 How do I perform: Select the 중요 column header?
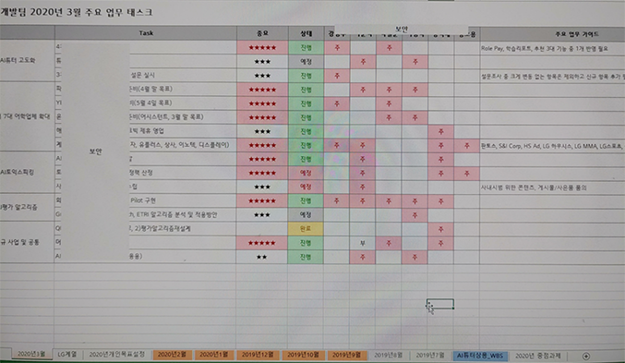[x=262, y=33]
